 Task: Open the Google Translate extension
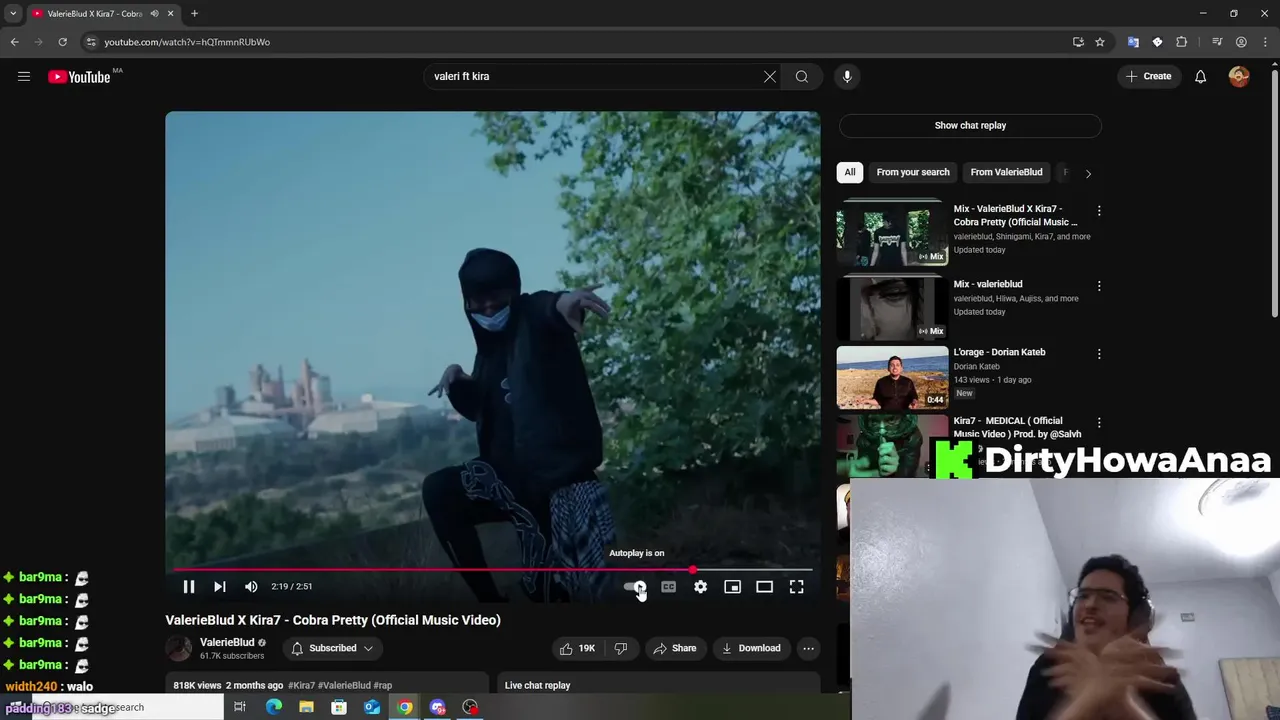1133,42
